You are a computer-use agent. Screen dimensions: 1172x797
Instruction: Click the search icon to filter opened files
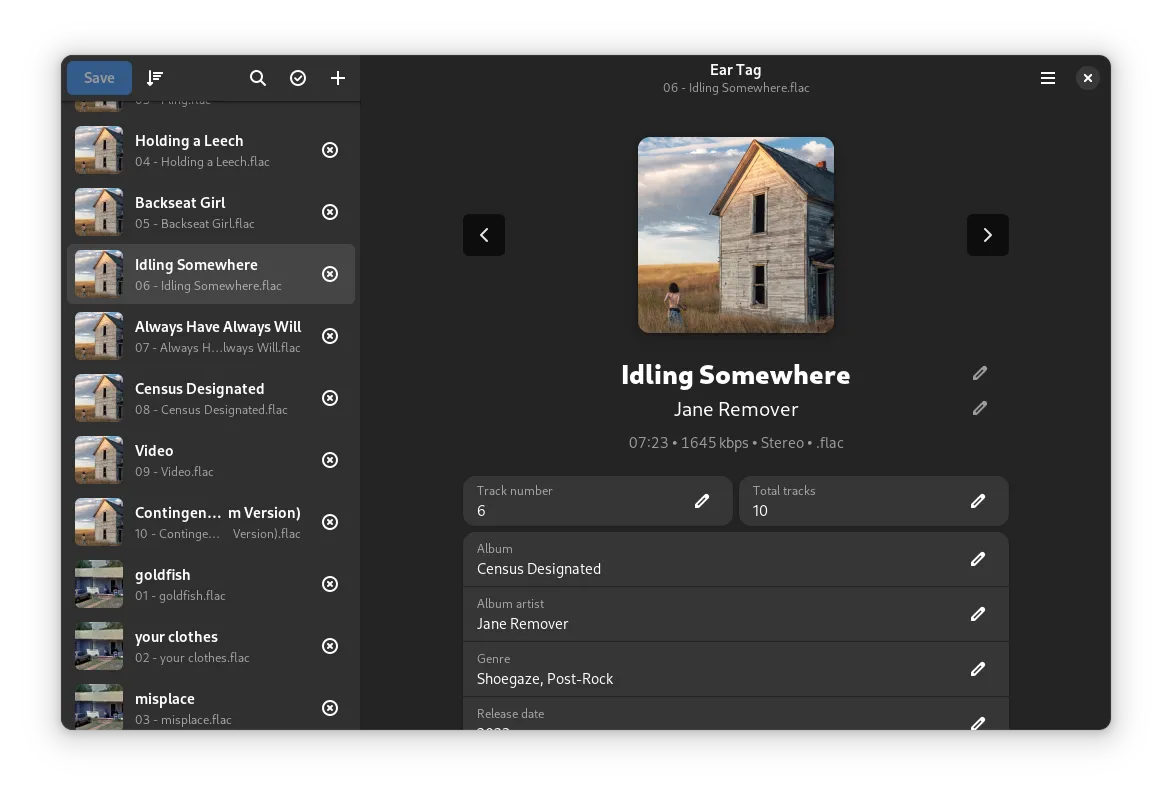click(258, 77)
